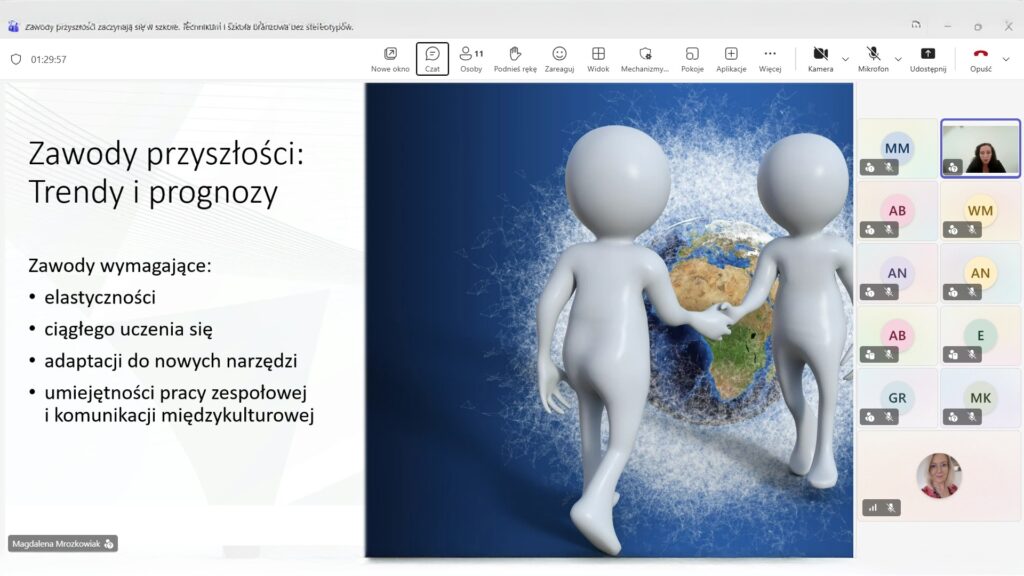Expand the Opuść leave options arrow
The height and width of the screenshot is (576, 1024).
1005,59
